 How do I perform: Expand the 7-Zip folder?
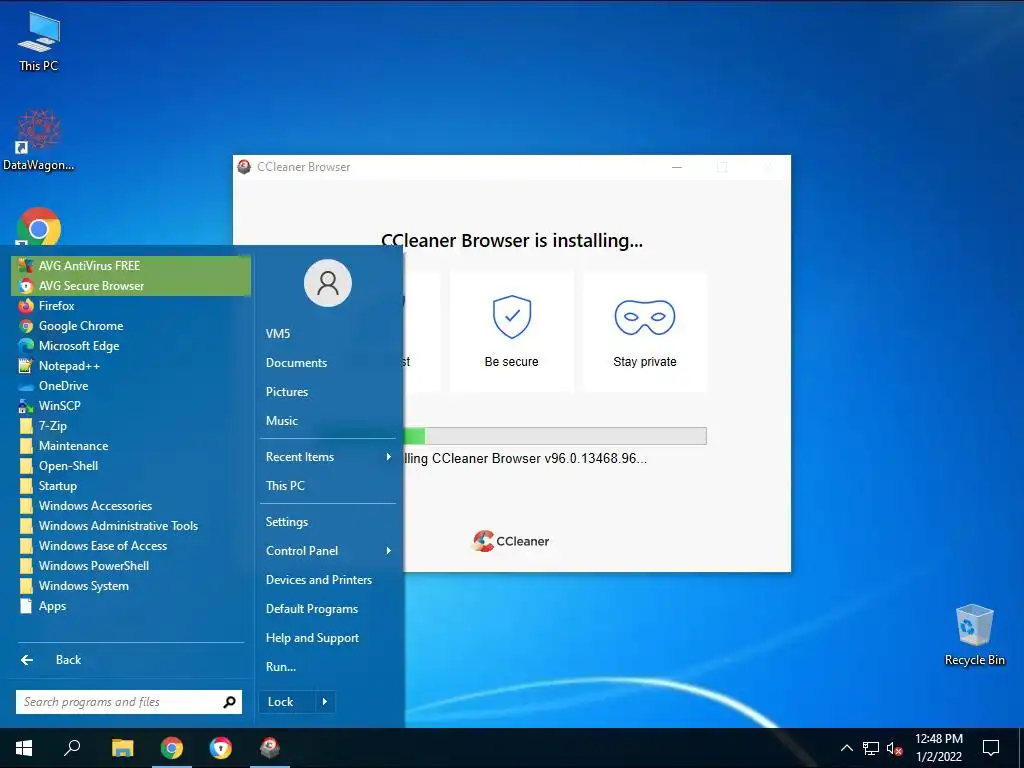pyautogui.click(x=131, y=426)
